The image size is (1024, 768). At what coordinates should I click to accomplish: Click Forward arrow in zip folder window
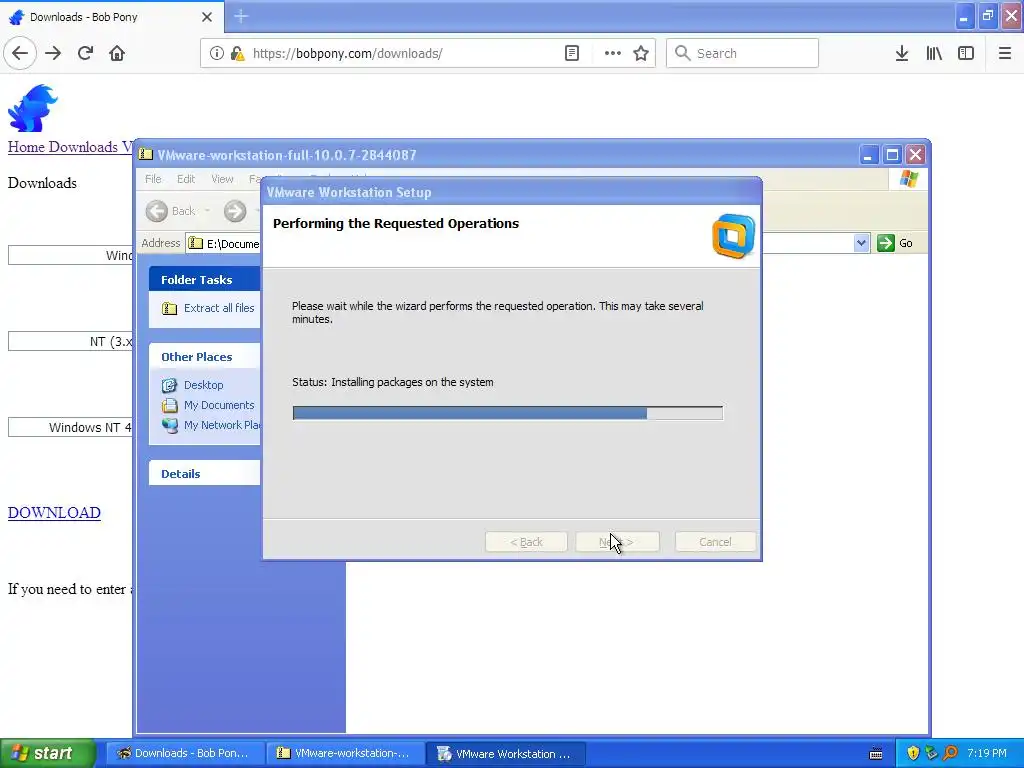(x=235, y=211)
